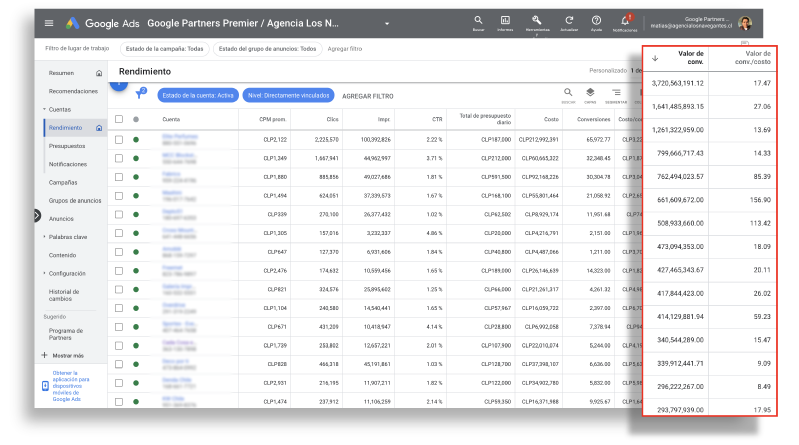Open Nivel: Directamente vinculados chip

[x=288, y=95]
